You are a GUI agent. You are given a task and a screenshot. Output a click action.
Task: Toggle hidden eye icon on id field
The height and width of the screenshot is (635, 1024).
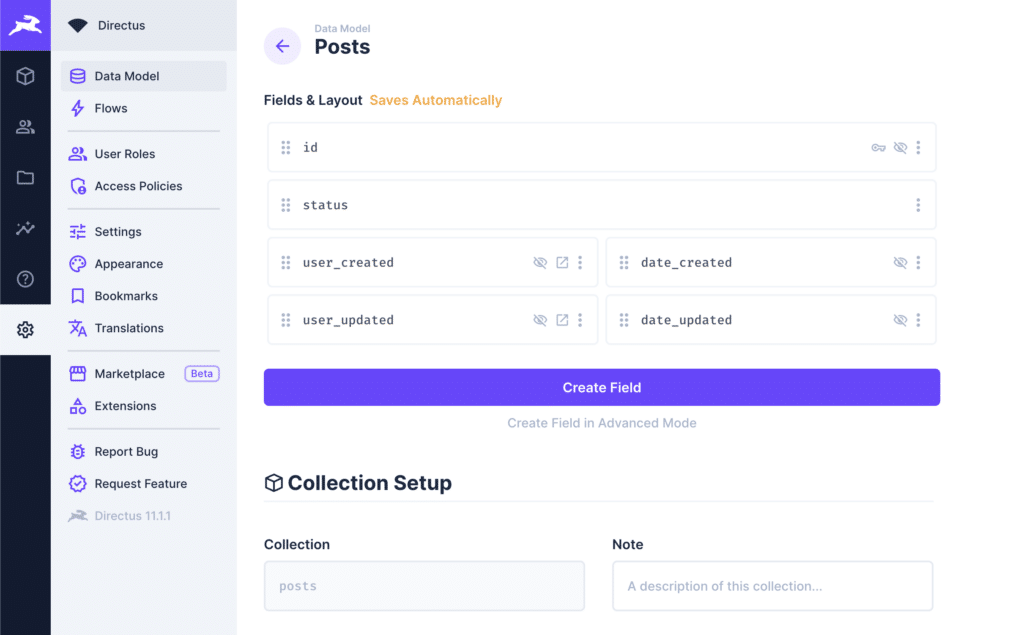click(x=900, y=148)
